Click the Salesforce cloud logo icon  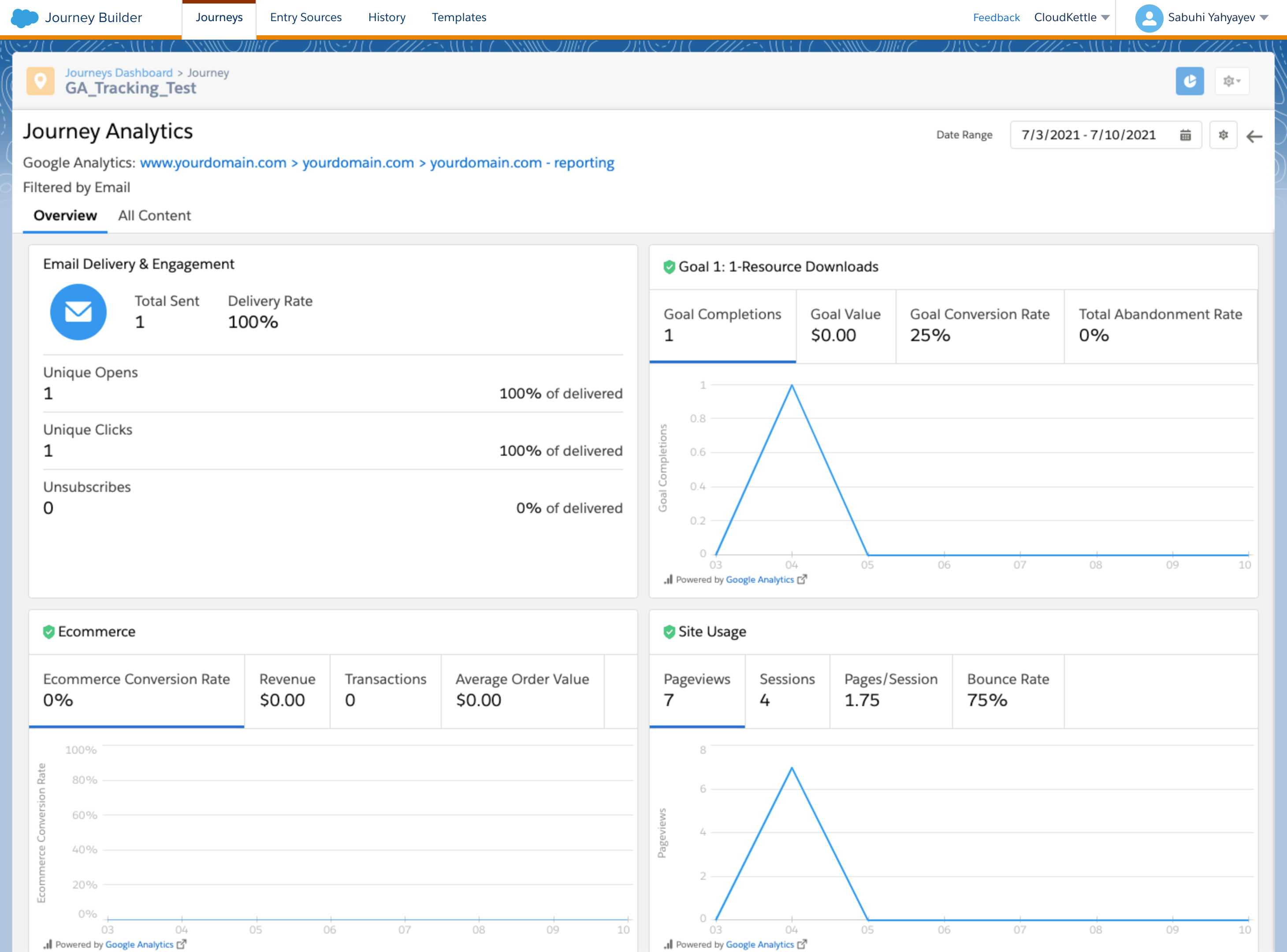point(24,17)
